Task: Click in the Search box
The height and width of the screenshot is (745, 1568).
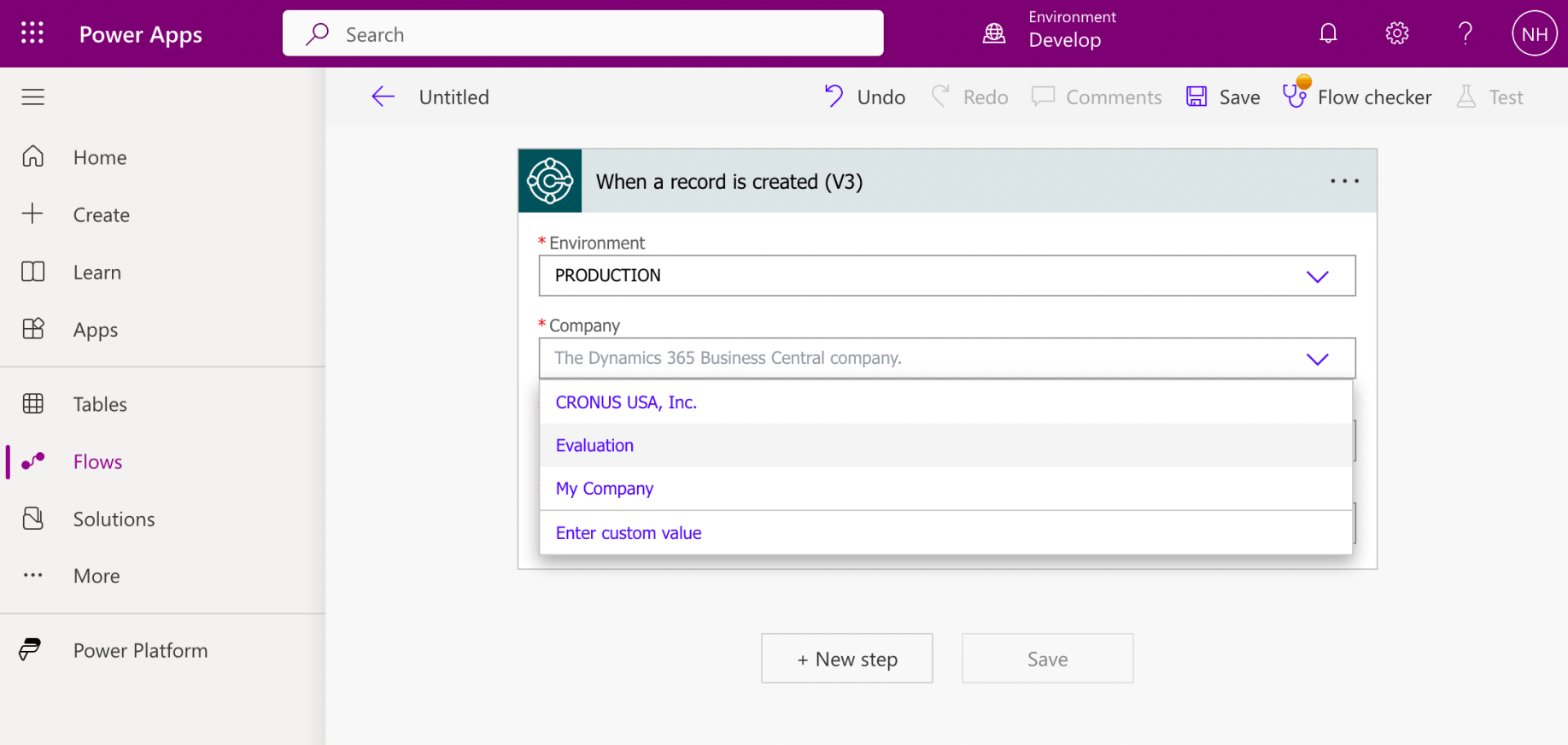Action: coord(582,34)
